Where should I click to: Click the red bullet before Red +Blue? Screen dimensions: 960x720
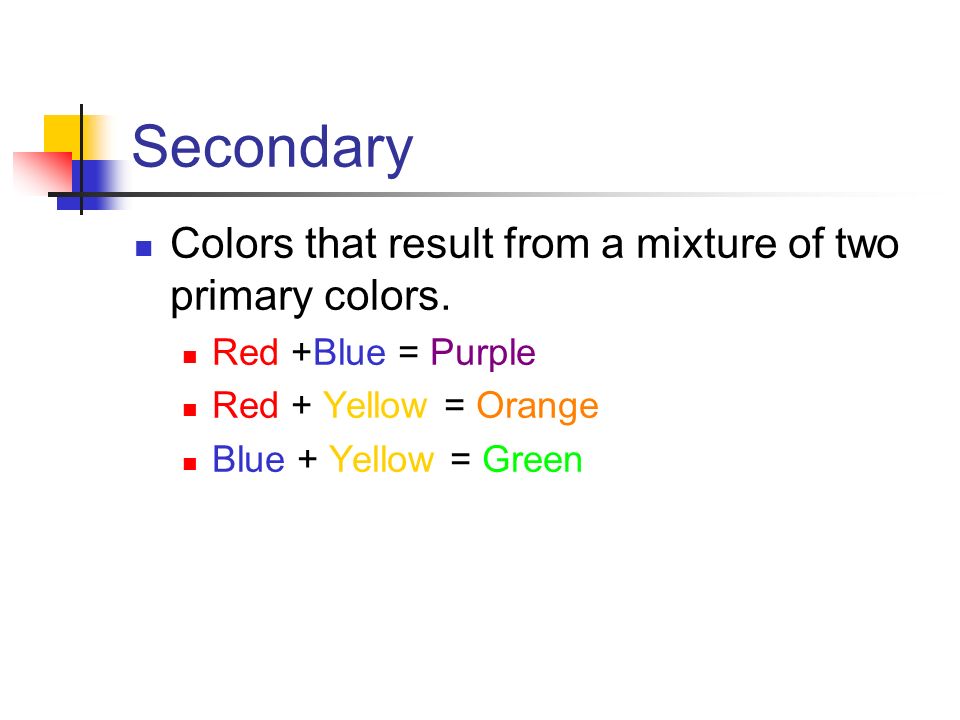pos(190,357)
